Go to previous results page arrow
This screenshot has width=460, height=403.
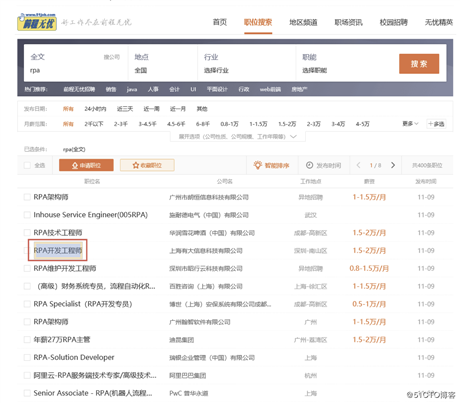point(358,165)
